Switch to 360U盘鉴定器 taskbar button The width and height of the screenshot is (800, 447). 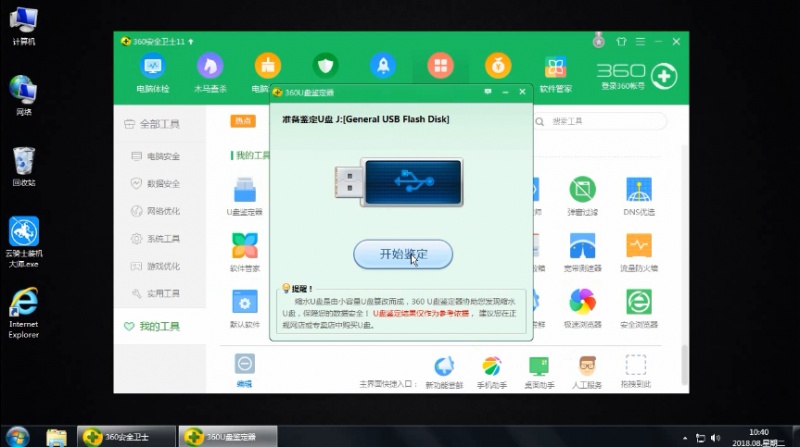pyautogui.click(x=228, y=437)
